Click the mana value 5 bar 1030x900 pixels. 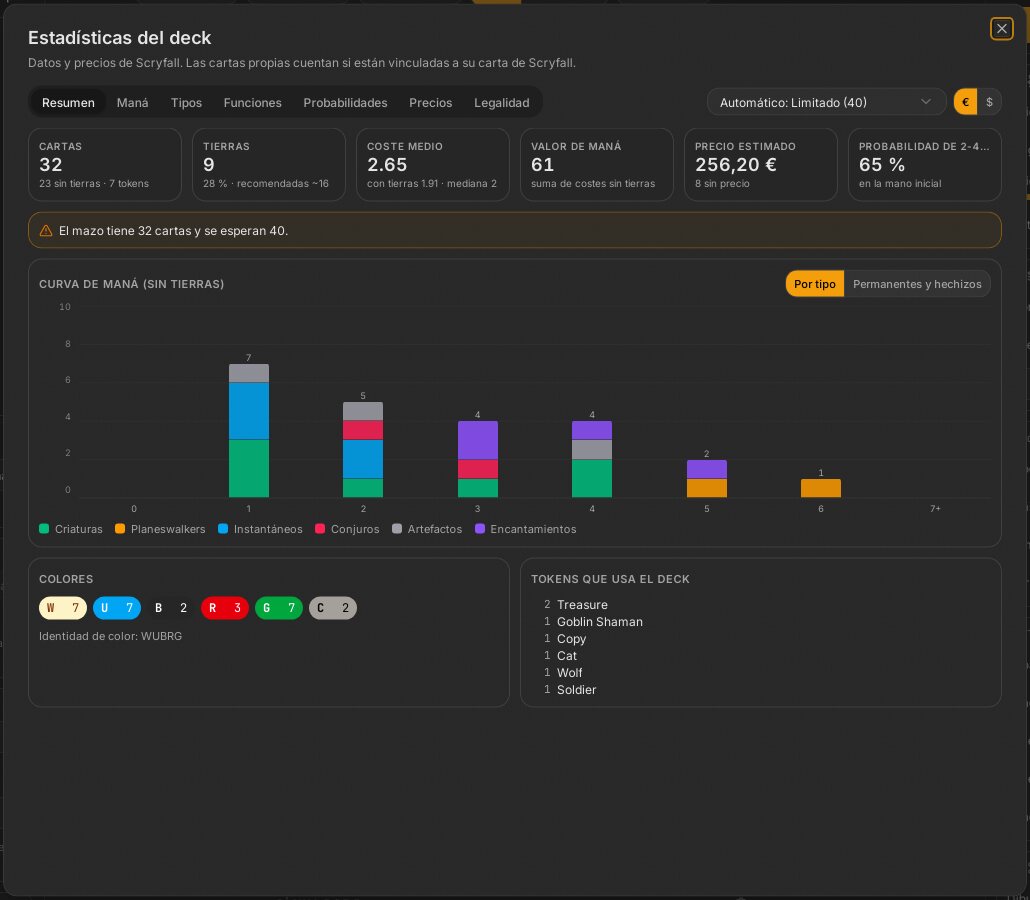[x=707, y=478]
